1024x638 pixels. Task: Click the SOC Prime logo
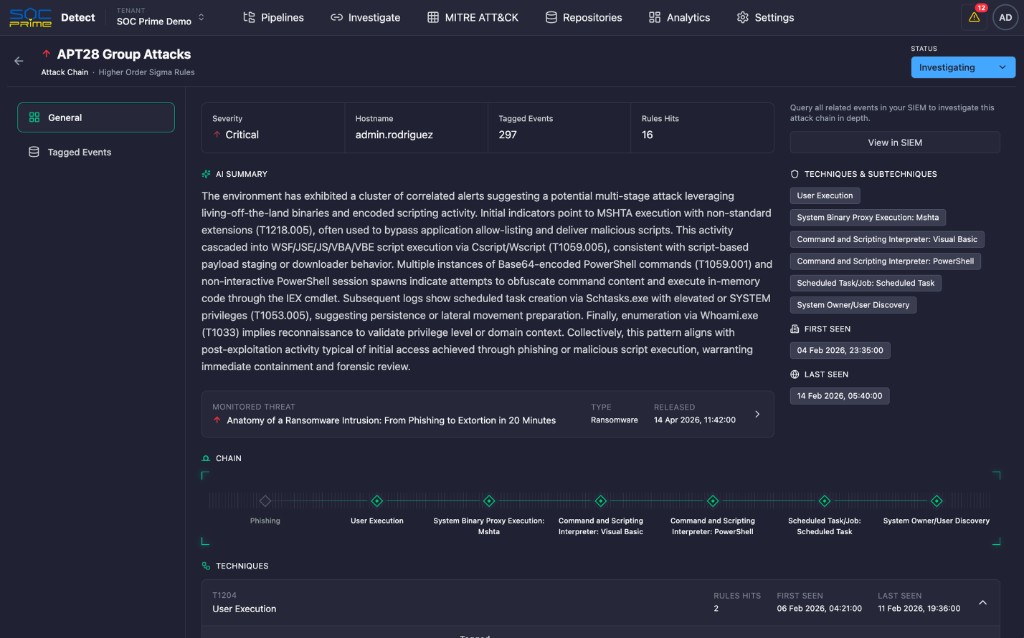click(30, 18)
